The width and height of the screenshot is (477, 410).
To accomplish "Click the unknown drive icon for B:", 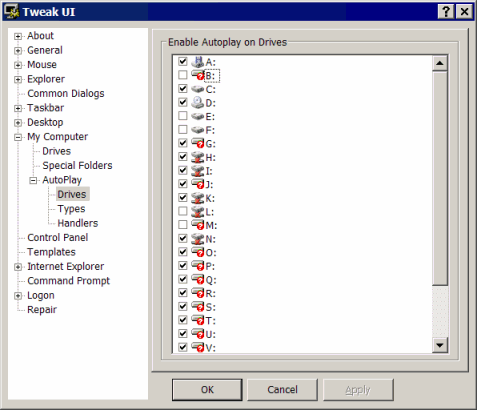I will pos(198,75).
